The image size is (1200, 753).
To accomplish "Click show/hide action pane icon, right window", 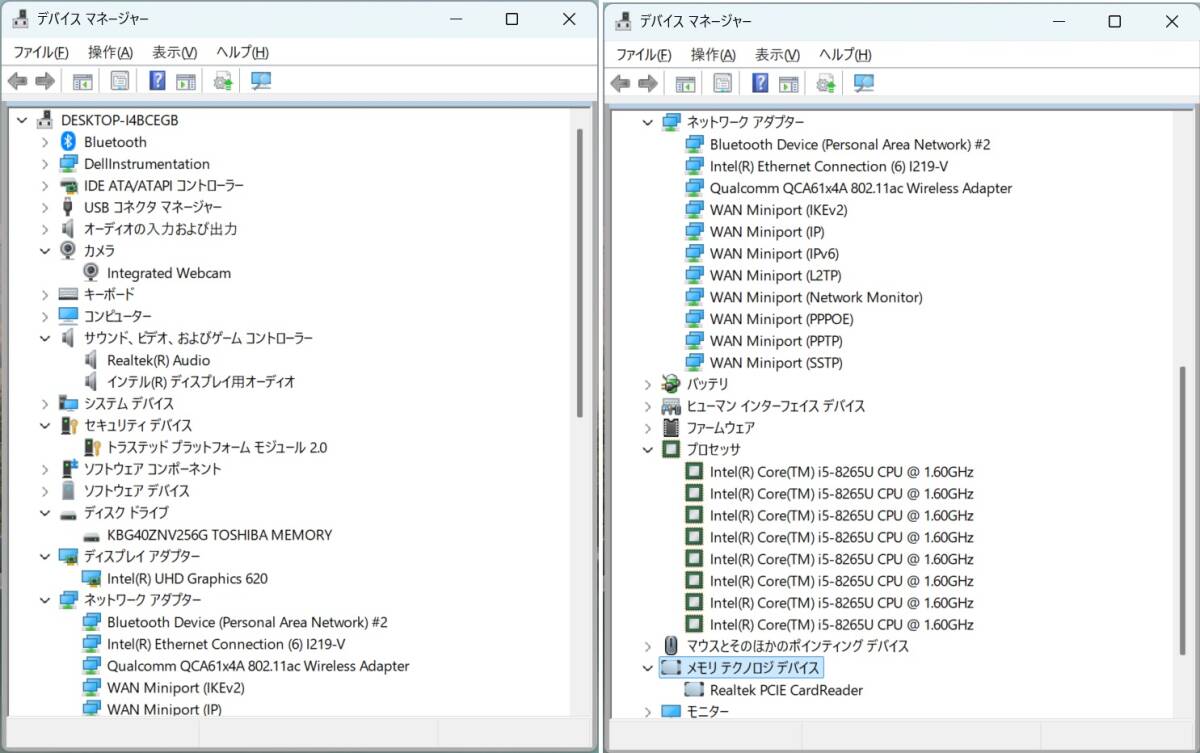I will coord(789,83).
